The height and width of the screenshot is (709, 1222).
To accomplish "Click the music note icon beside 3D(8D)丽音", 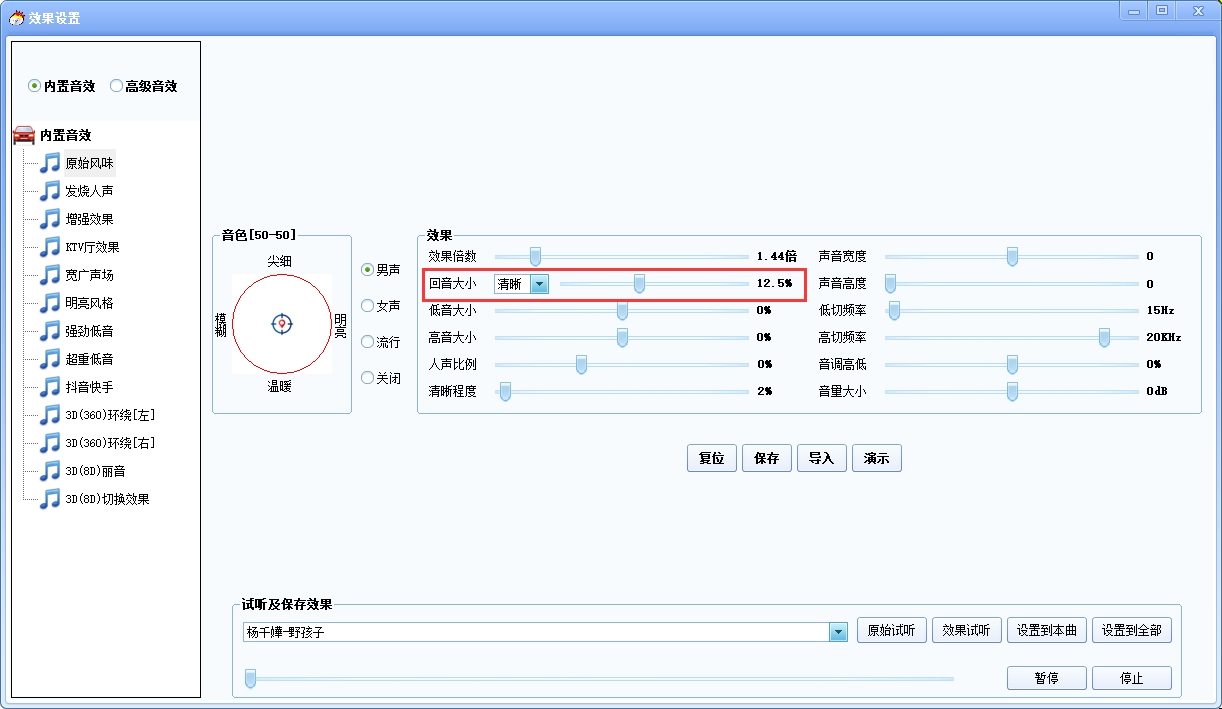I will (x=50, y=471).
